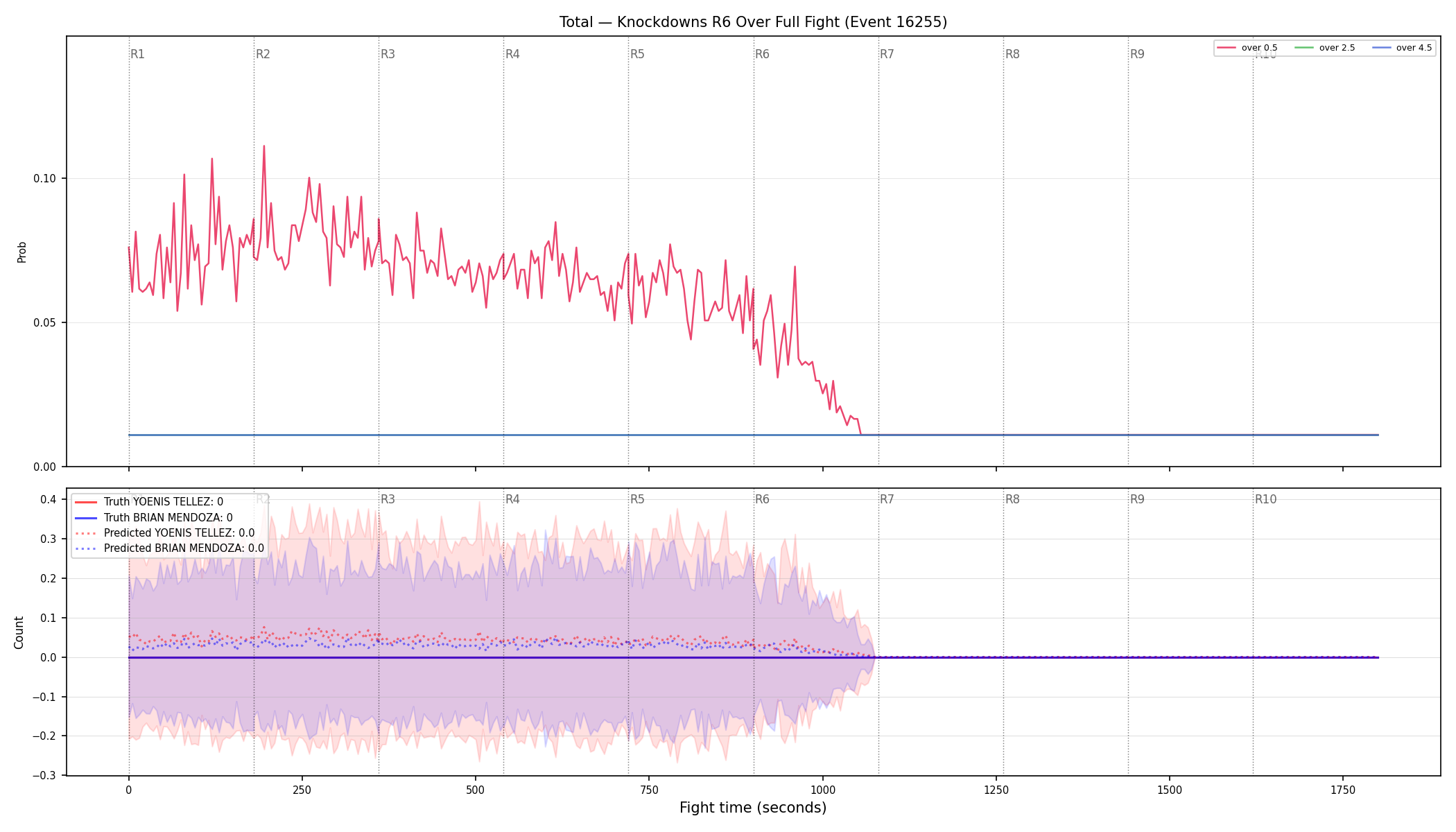Click the R8 round marker in Count chart
Screen dimensions: 1456x832
click(x=1012, y=499)
